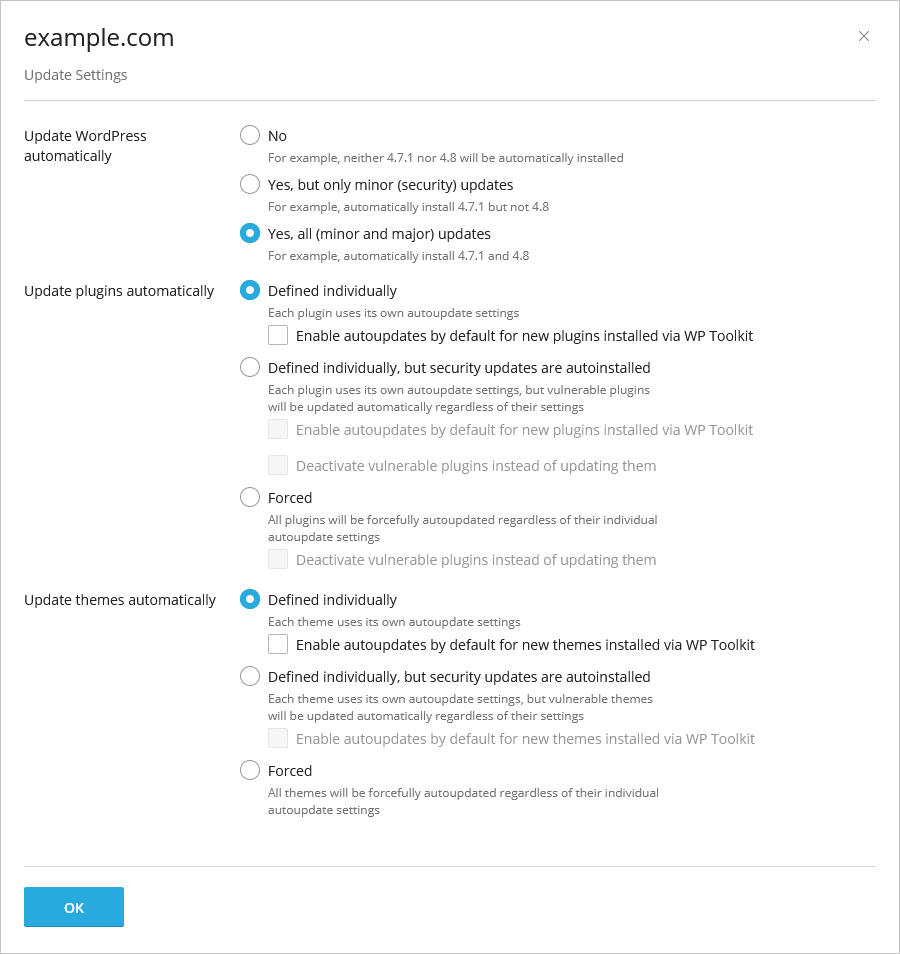Screen dimensions: 900x954
Task: Enable autoupdates for new themes checkbox
Action: point(278,645)
